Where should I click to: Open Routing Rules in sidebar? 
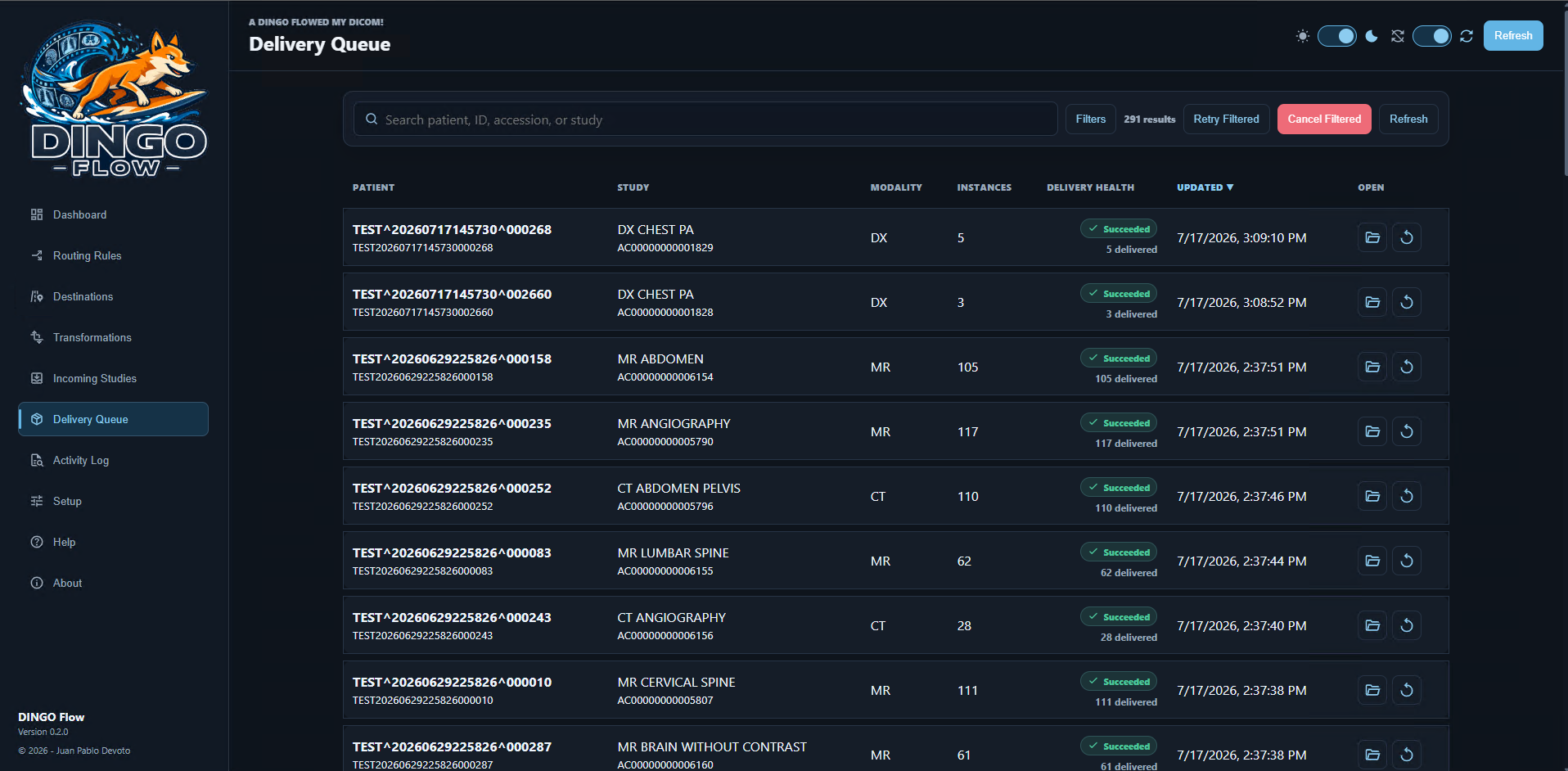pos(113,255)
